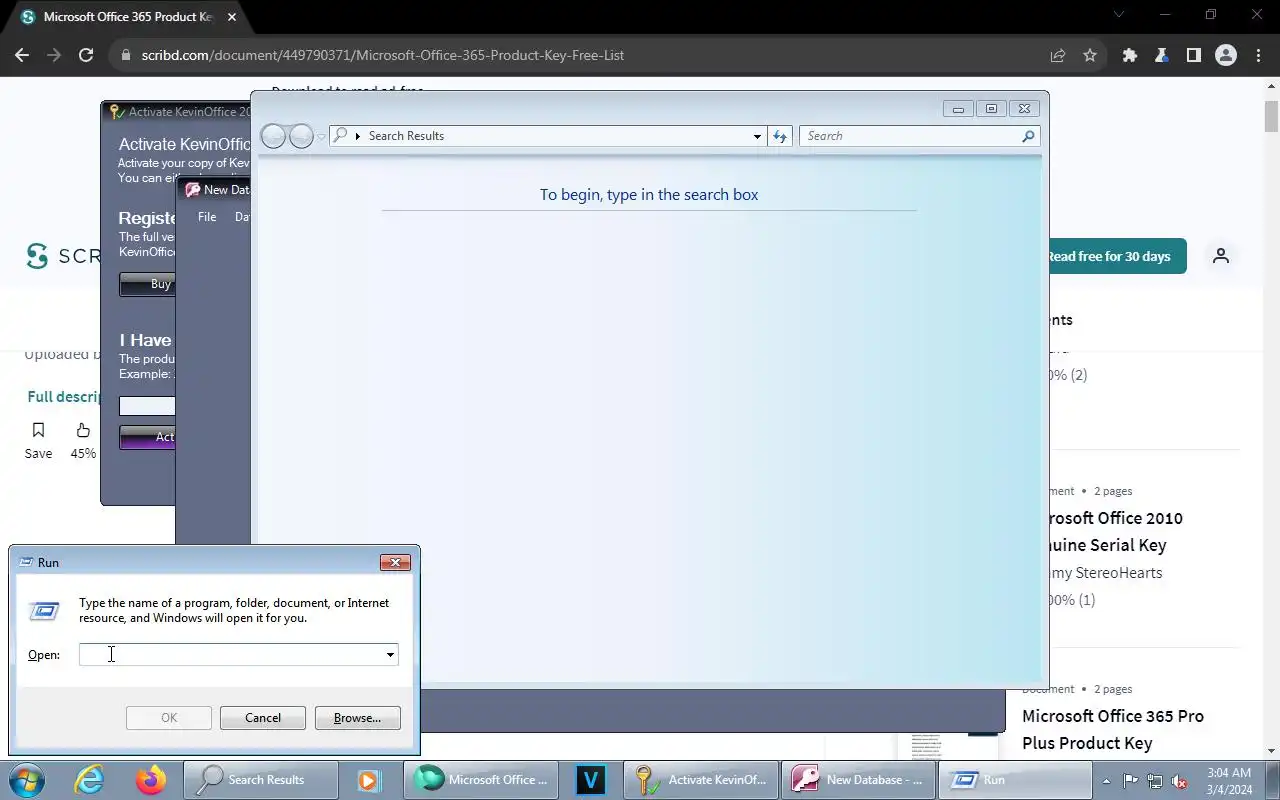
Task: Click Cancel in the Run dialog
Action: point(263,718)
